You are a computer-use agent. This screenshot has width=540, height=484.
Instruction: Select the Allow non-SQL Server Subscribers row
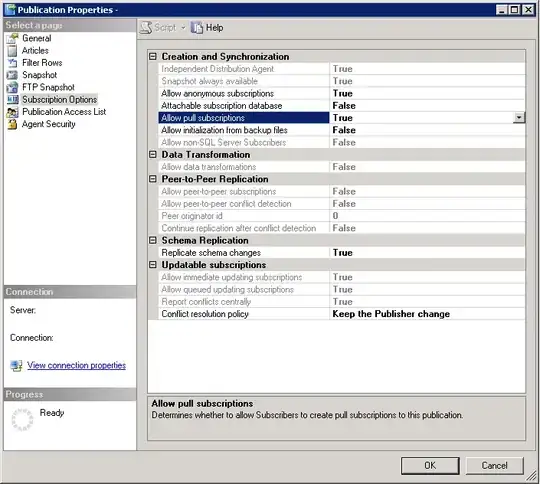[342, 143]
